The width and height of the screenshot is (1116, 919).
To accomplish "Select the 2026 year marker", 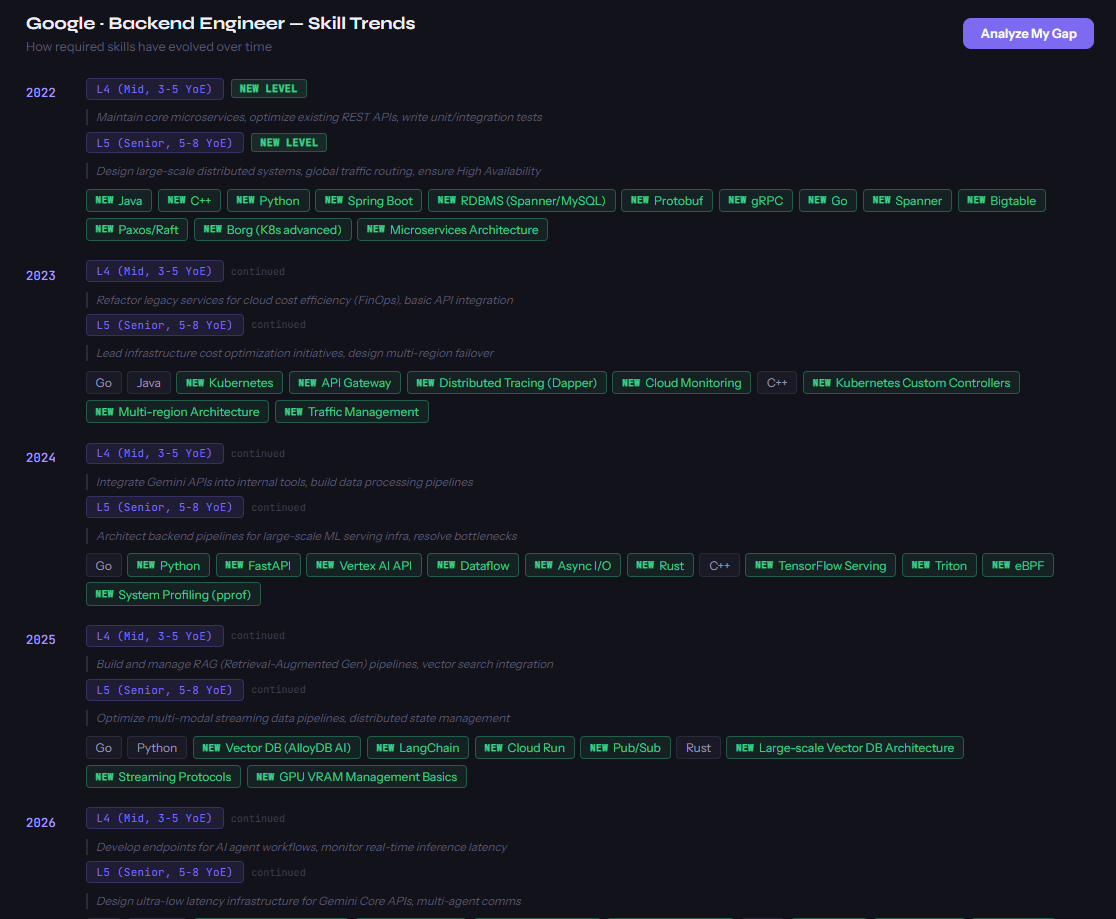I will [41, 822].
